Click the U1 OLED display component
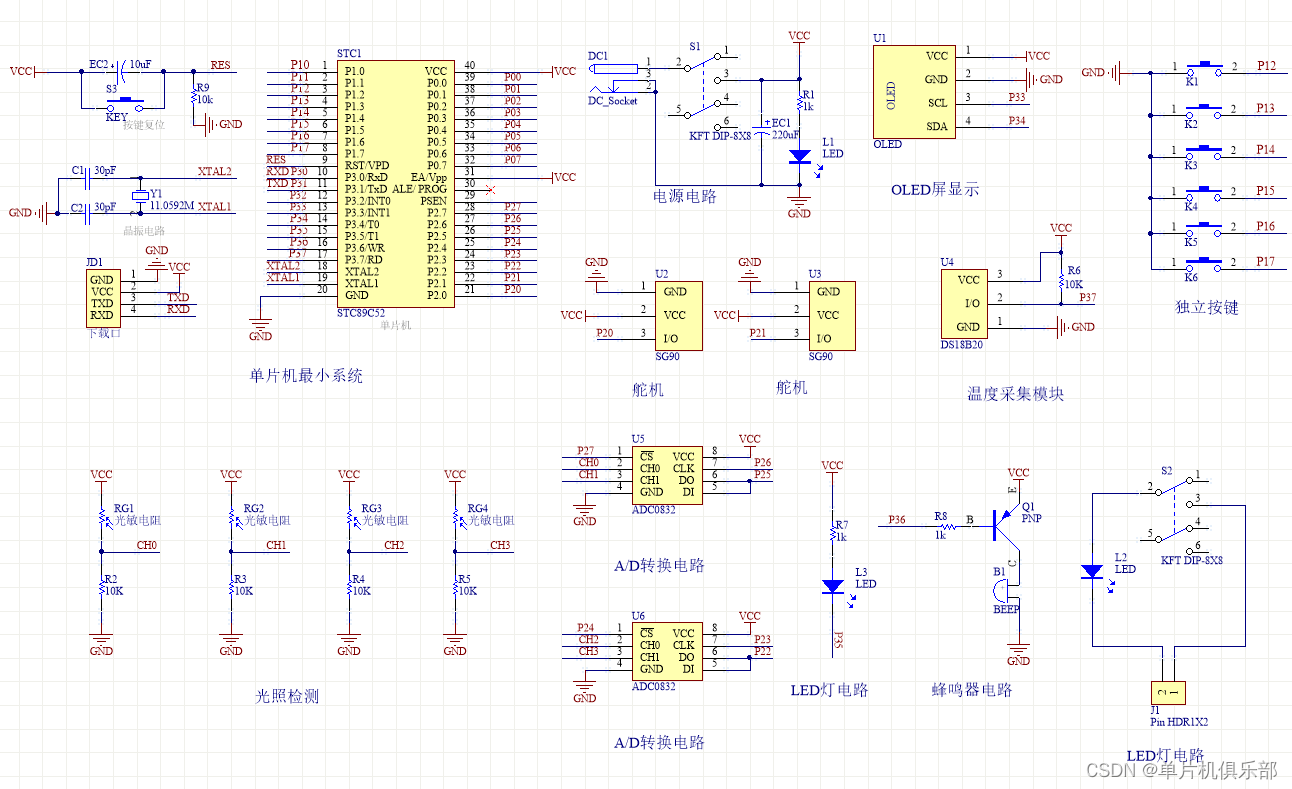 coord(913,91)
